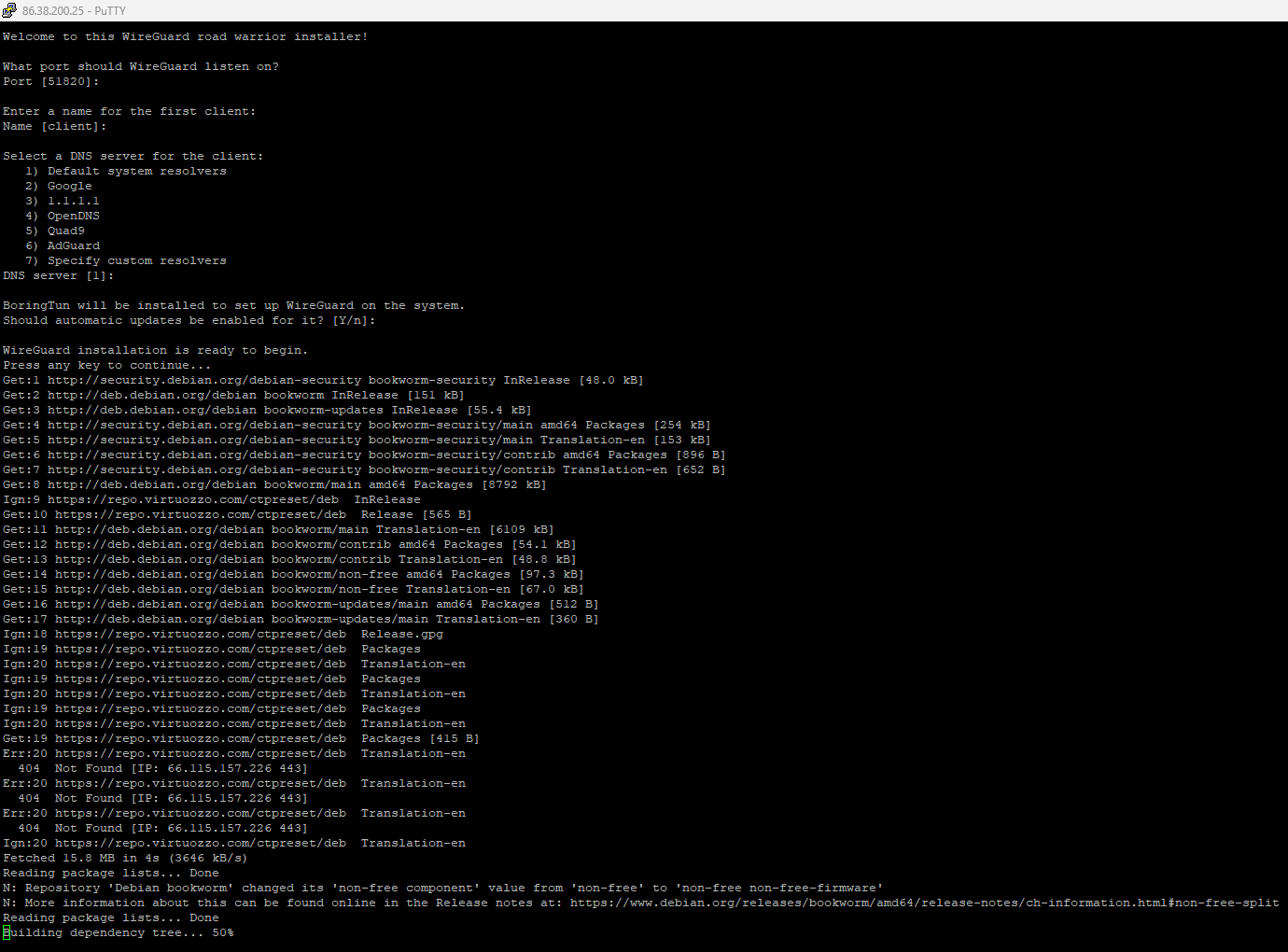
Task: Click the 'DNS server [1]:' prompt
Action: coord(58,275)
